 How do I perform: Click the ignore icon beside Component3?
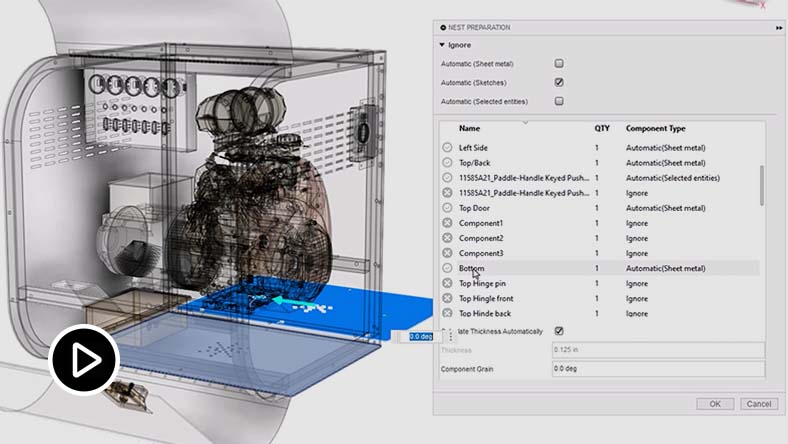[447, 253]
